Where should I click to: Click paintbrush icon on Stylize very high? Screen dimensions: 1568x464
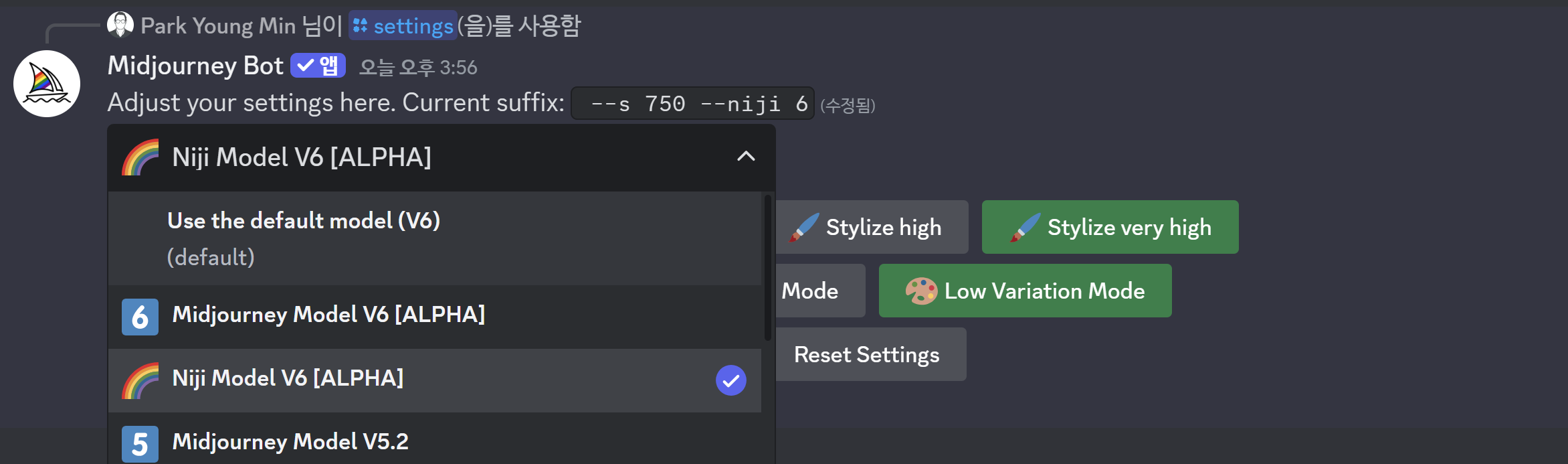[x=1025, y=227]
